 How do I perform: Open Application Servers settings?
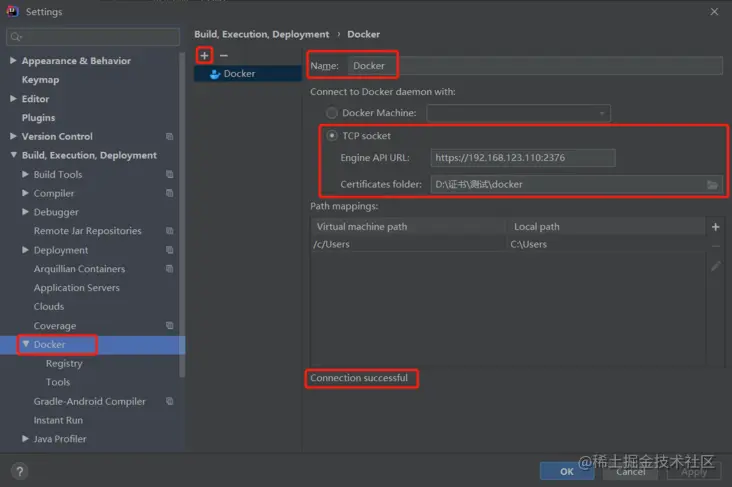(x=77, y=288)
